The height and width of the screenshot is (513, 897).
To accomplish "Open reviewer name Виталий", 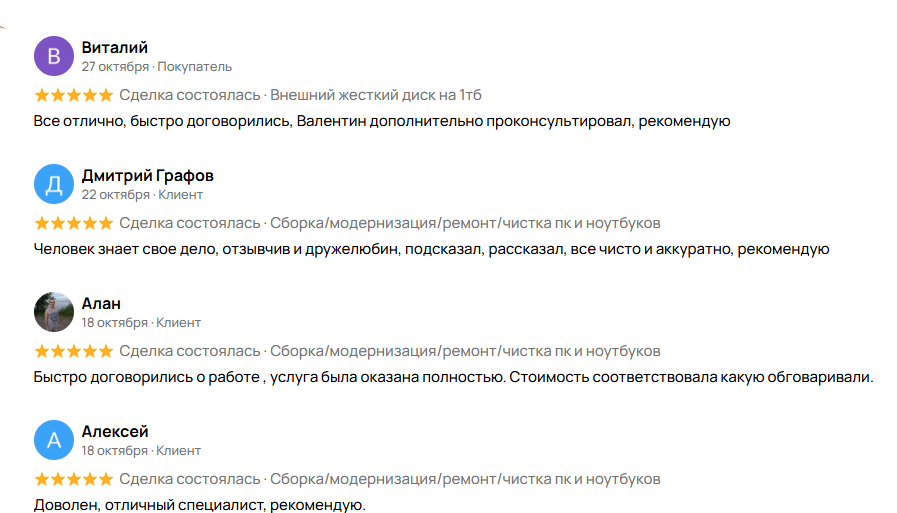I will (114, 47).
